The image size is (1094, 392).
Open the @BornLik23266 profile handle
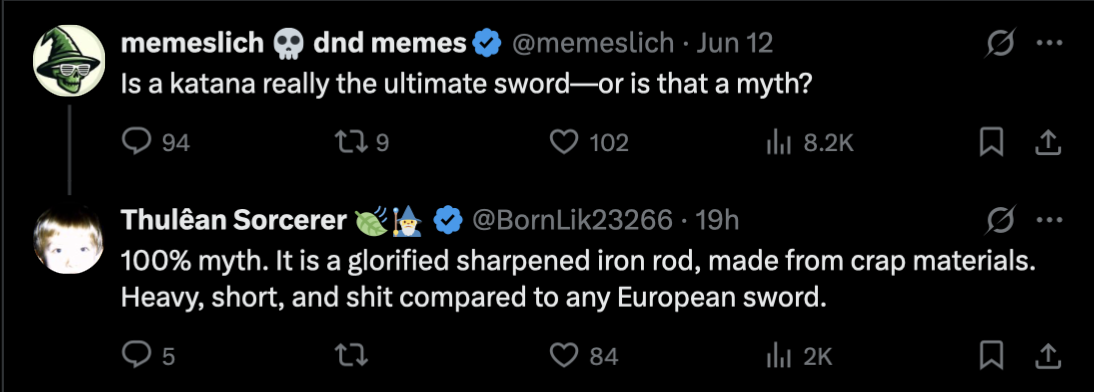tap(572, 220)
